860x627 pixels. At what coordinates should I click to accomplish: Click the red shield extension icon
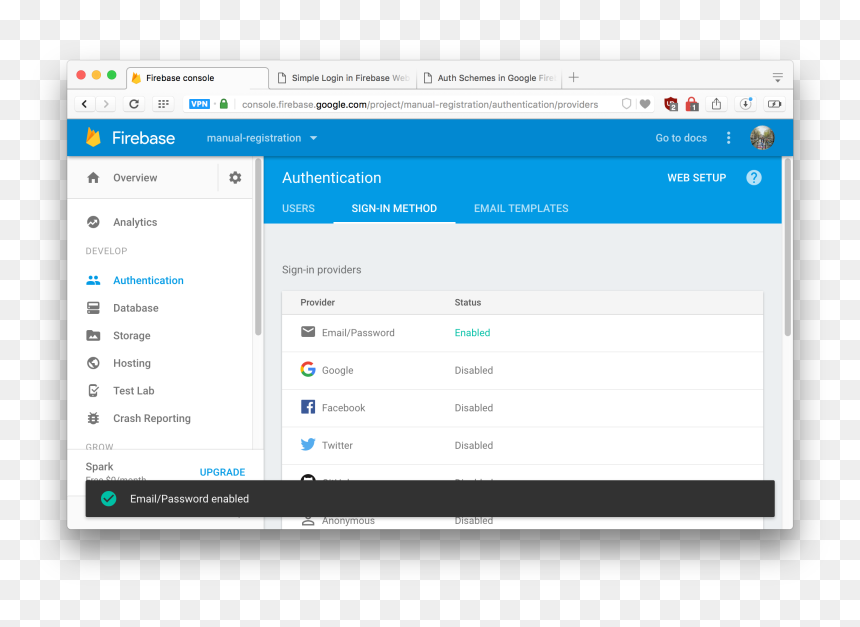(671, 104)
